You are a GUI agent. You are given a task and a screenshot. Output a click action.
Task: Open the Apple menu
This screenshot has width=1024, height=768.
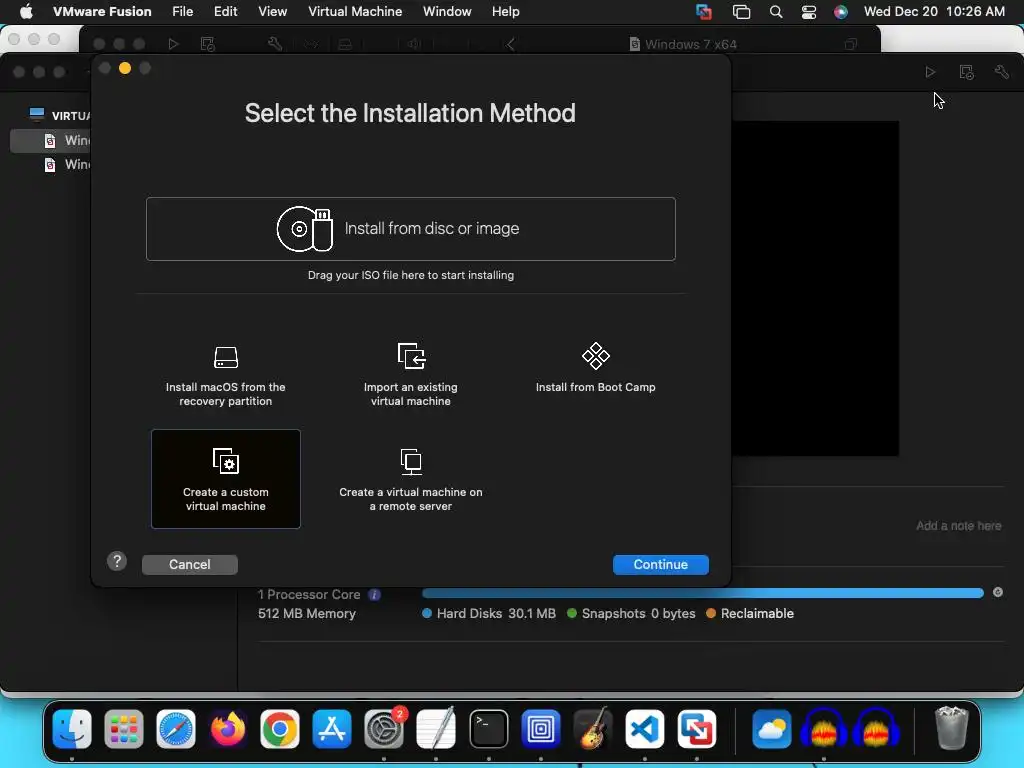tap(26, 11)
